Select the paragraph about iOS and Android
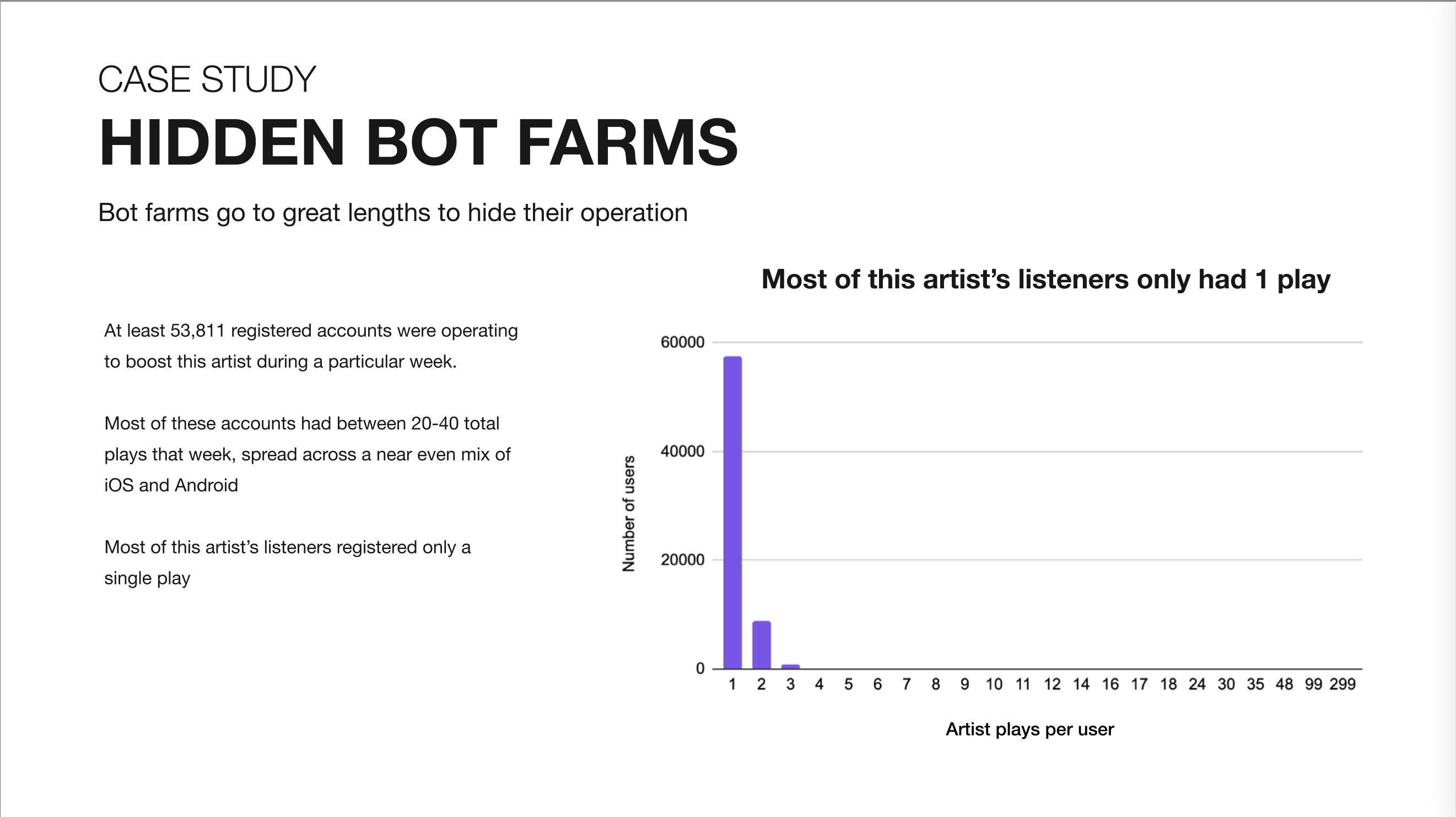The width and height of the screenshot is (1456, 817). (308, 454)
